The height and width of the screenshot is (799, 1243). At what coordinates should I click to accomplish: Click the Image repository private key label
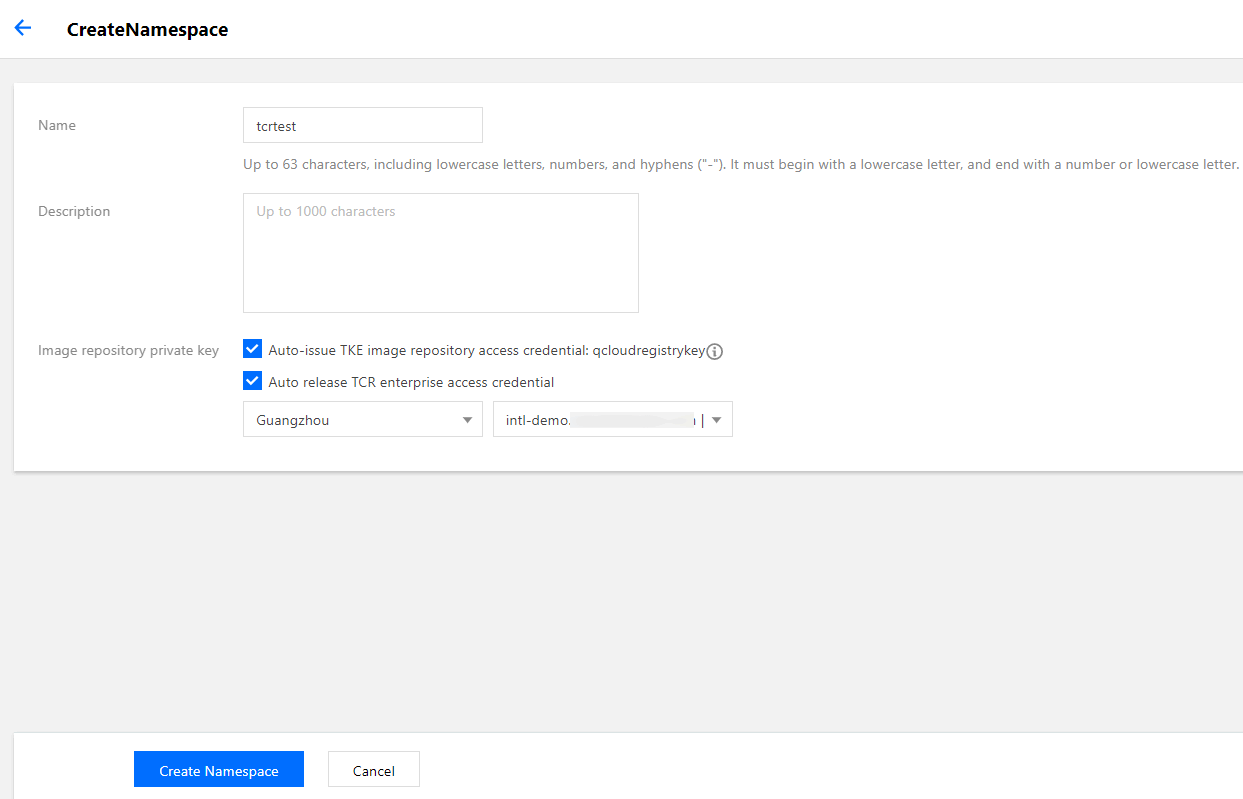(x=128, y=351)
